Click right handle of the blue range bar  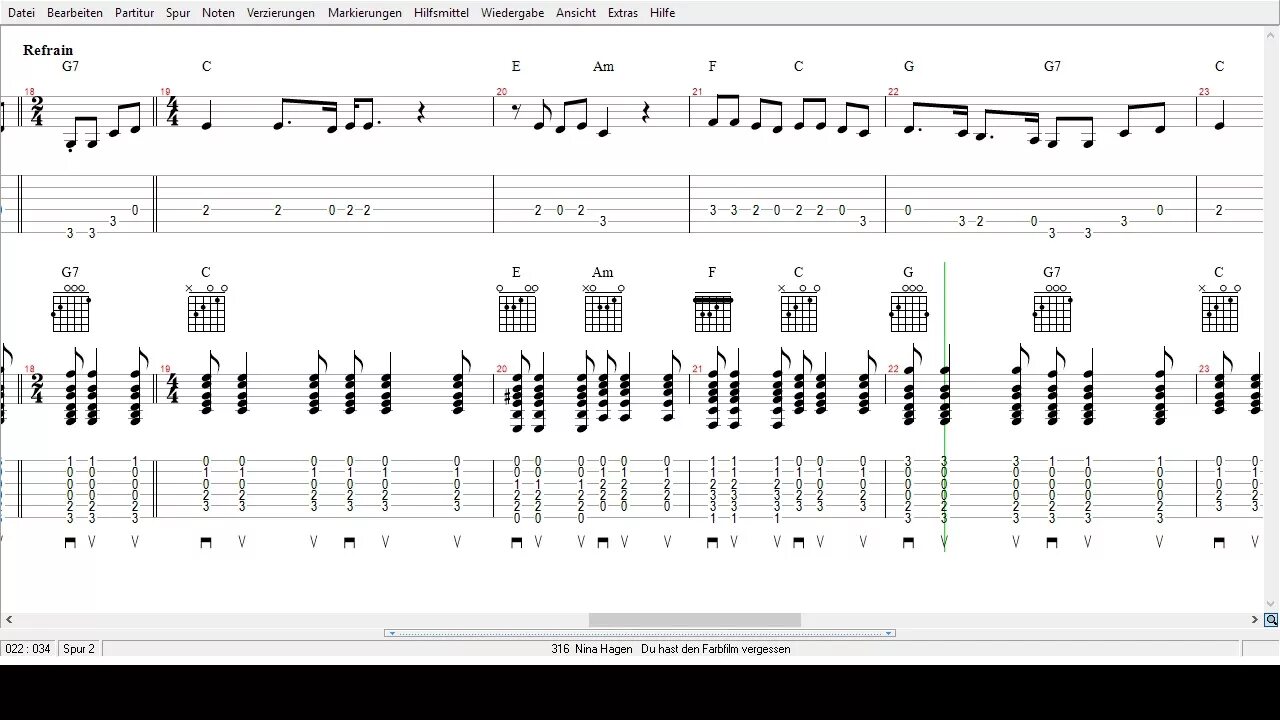[889, 633]
